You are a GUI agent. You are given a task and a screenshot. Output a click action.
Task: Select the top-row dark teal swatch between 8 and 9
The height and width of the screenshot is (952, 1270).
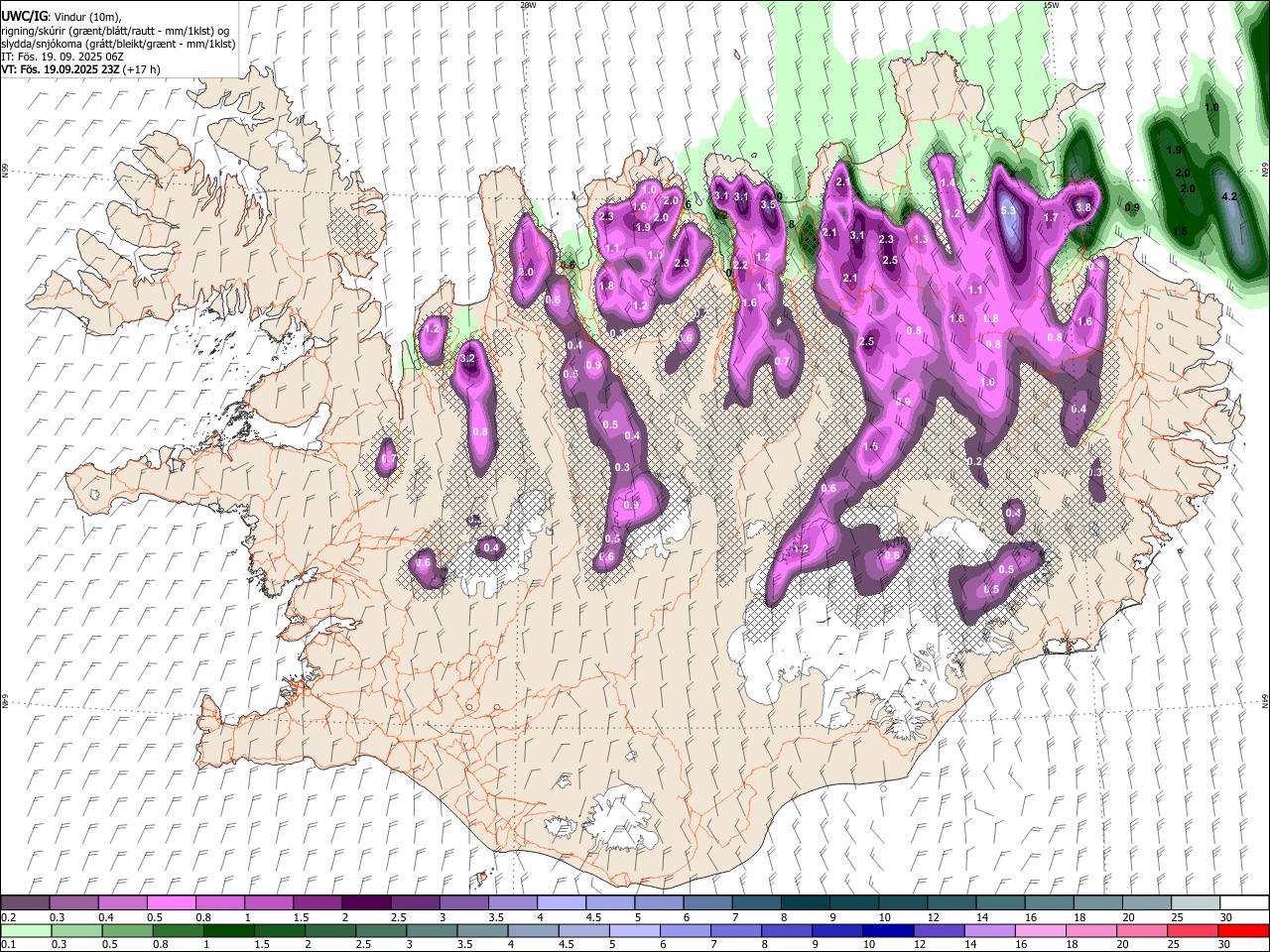tap(805, 903)
